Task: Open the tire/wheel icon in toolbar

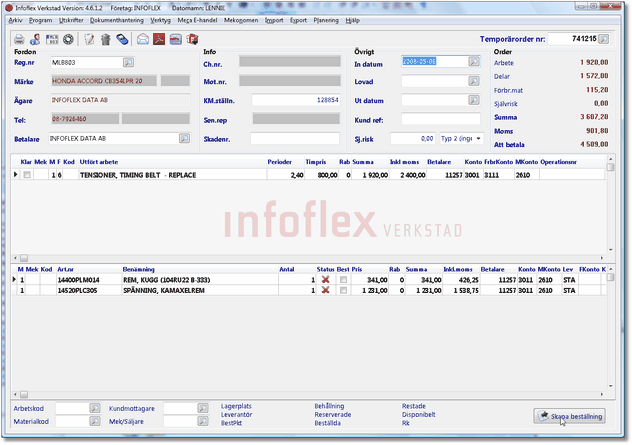Action: tap(69, 39)
